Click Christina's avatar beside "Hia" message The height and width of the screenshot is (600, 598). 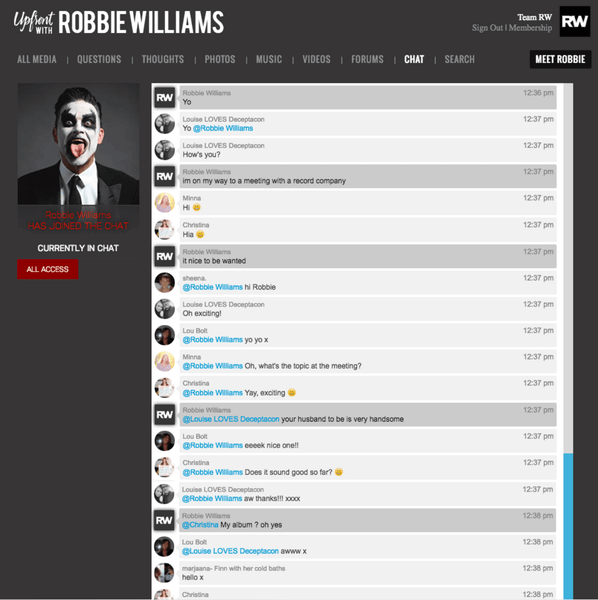(165, 230)
